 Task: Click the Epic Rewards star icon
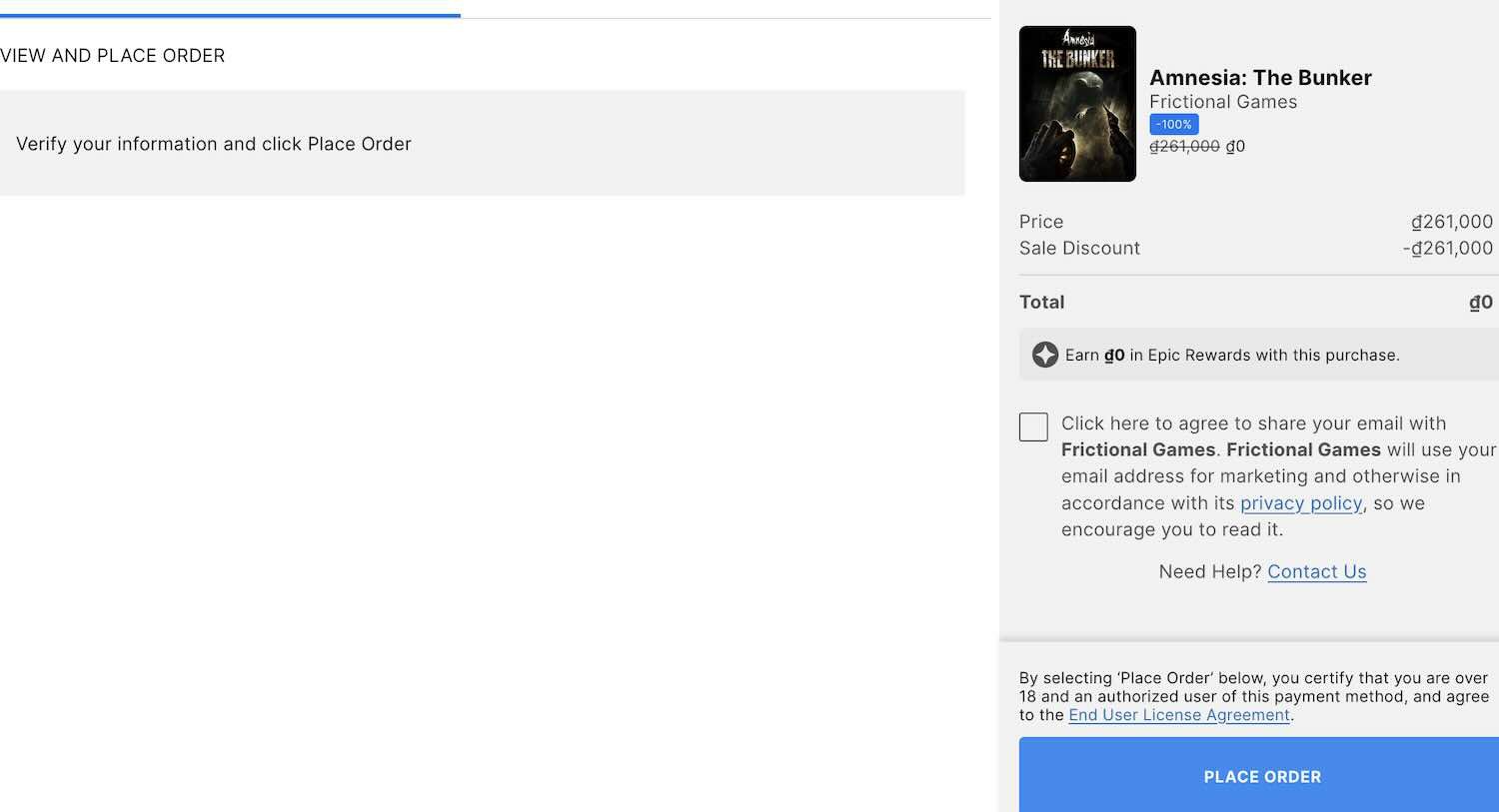(1044, 355)
